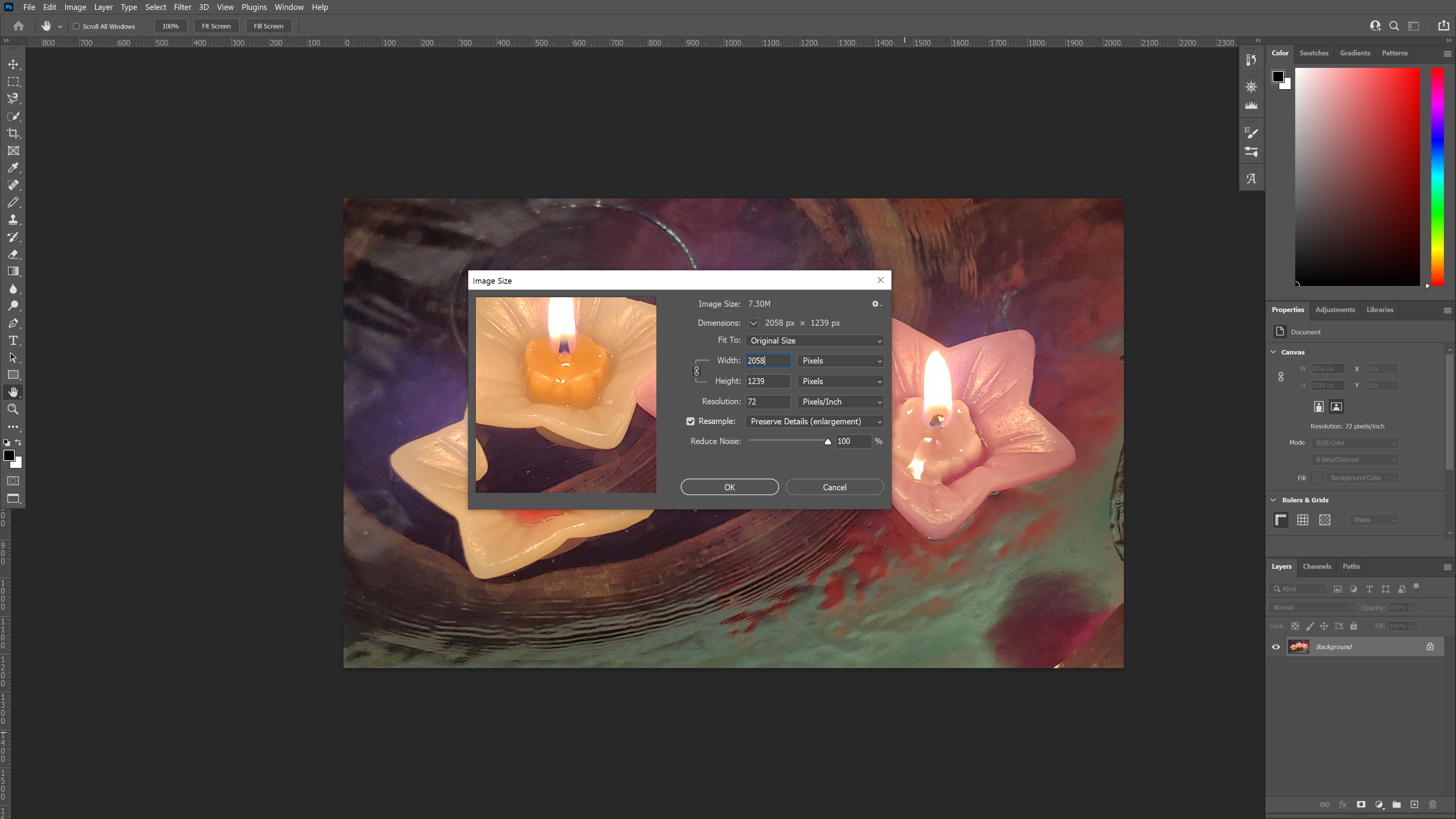Image resolution: width=1456 pixels, height=819 pixels.
Task: Enable Scroll All Windows checkbox
Action: pos(76,26)
